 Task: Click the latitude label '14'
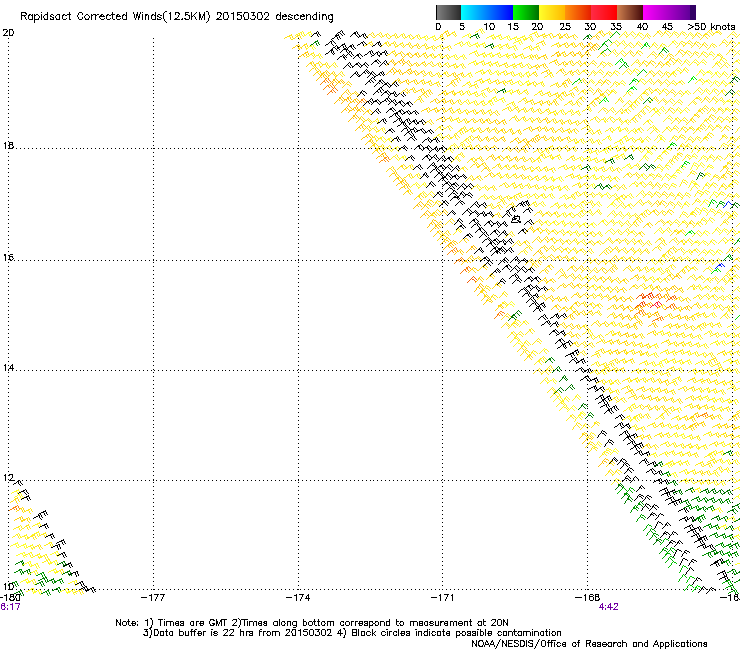click(x=8, y=368)
